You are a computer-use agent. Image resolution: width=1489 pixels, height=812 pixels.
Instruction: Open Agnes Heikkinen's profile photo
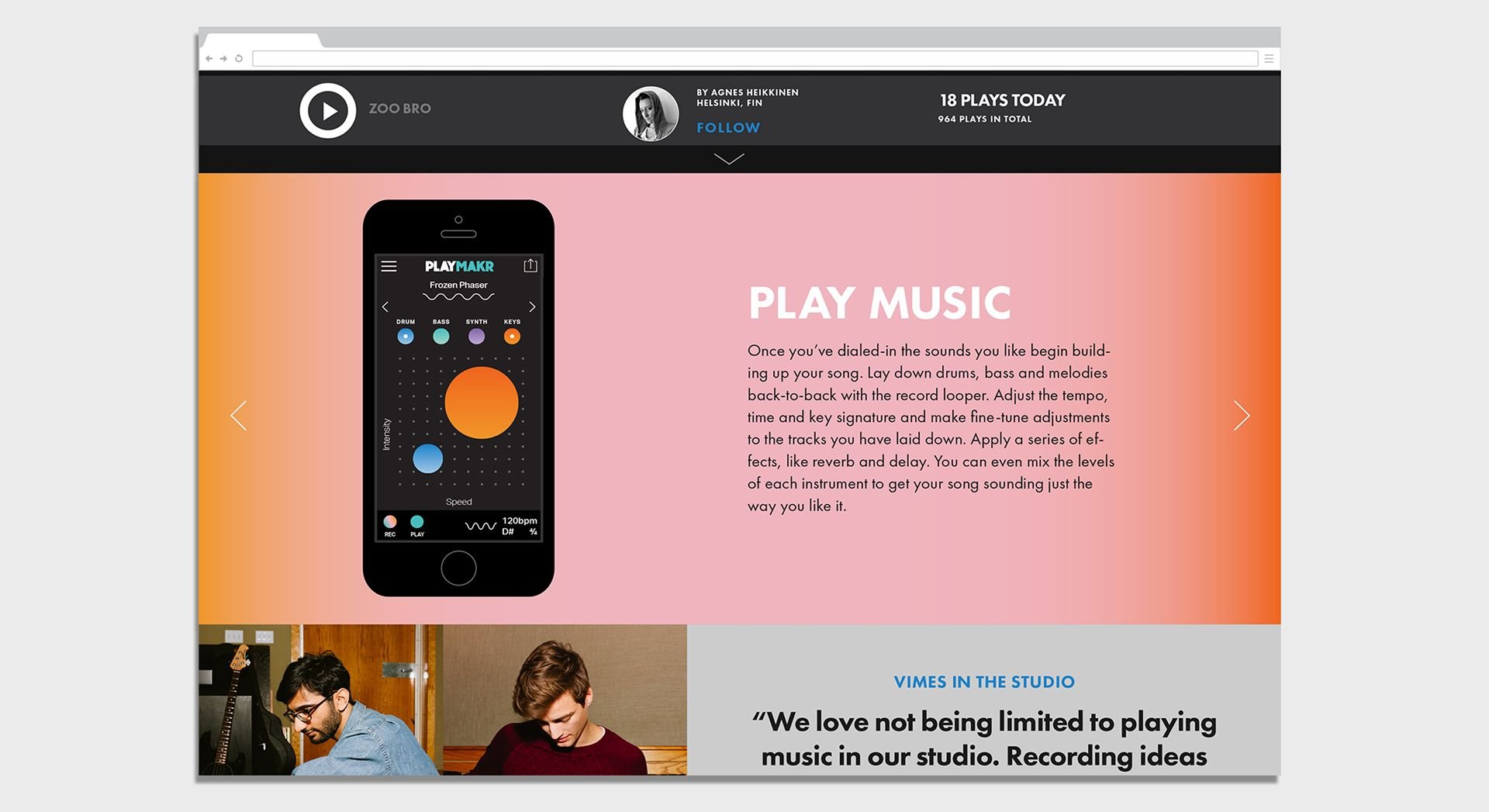pyautogui.click(x=651, y=114)
